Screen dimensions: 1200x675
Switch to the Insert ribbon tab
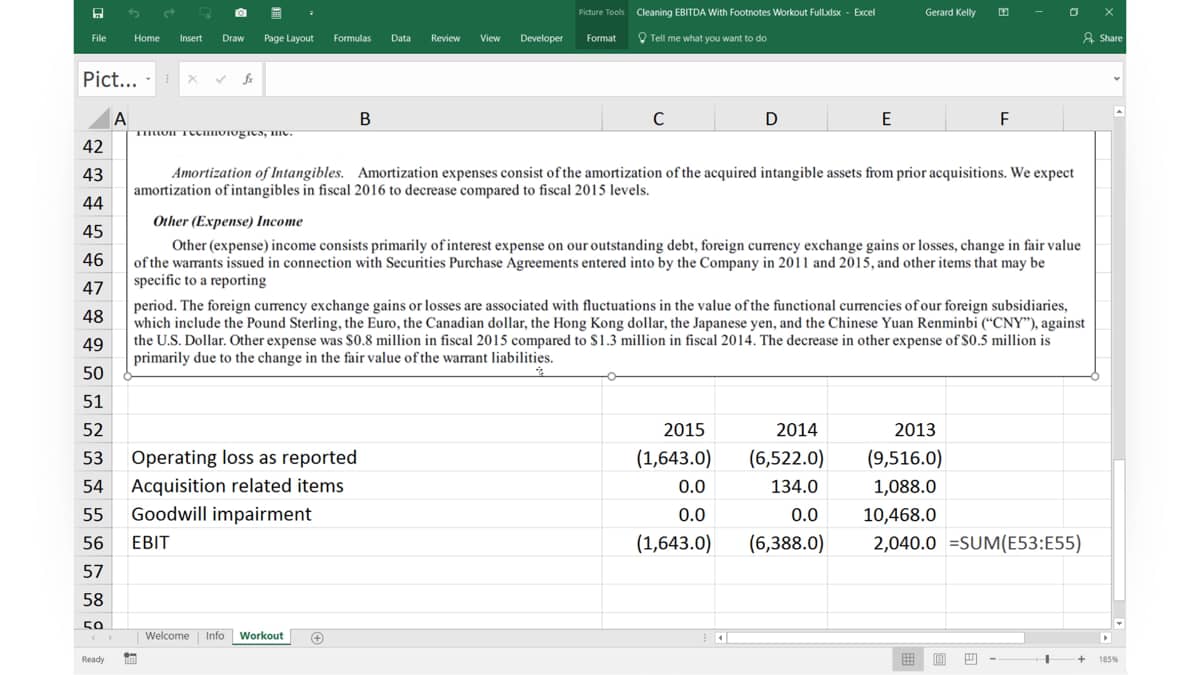(191, 38)
